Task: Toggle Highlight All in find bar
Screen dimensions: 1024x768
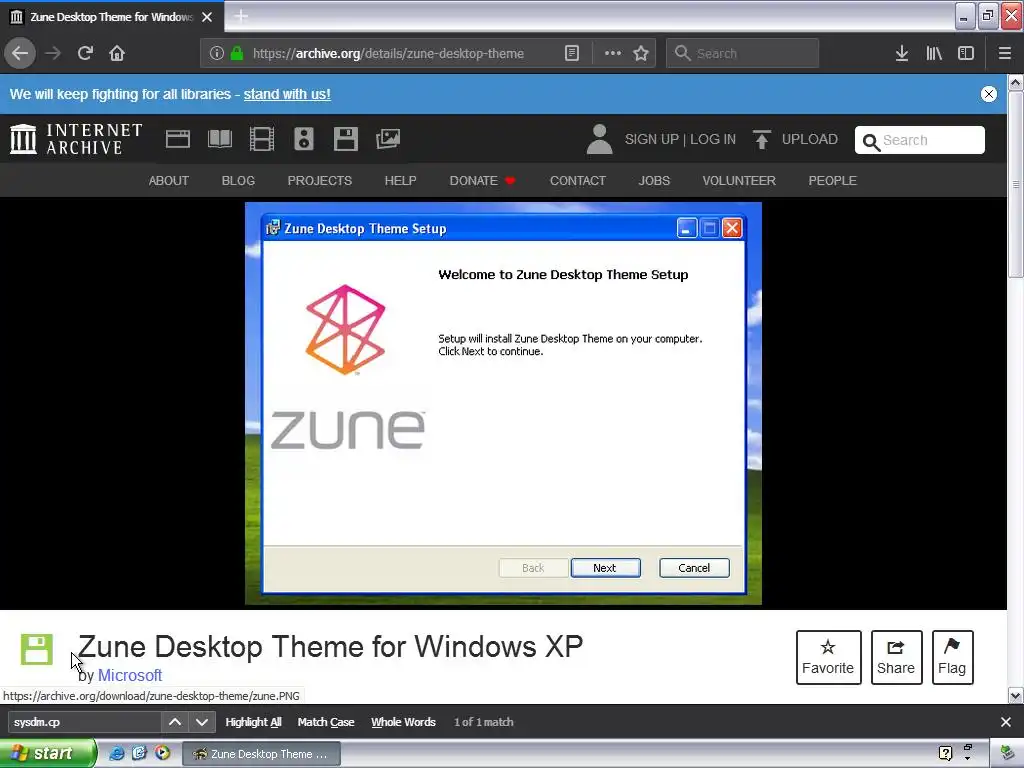Action: point(253,722)
